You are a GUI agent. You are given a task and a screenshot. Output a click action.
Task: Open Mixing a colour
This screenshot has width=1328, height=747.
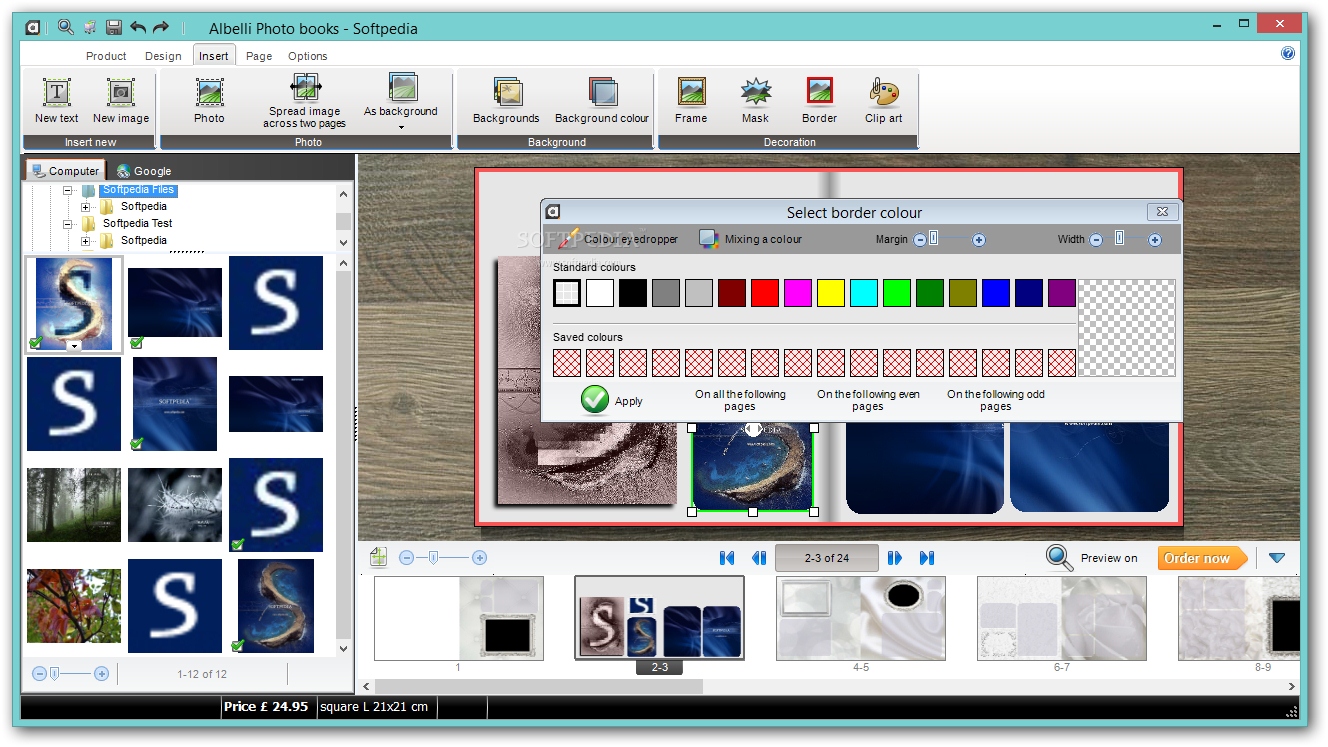(751, 239)
